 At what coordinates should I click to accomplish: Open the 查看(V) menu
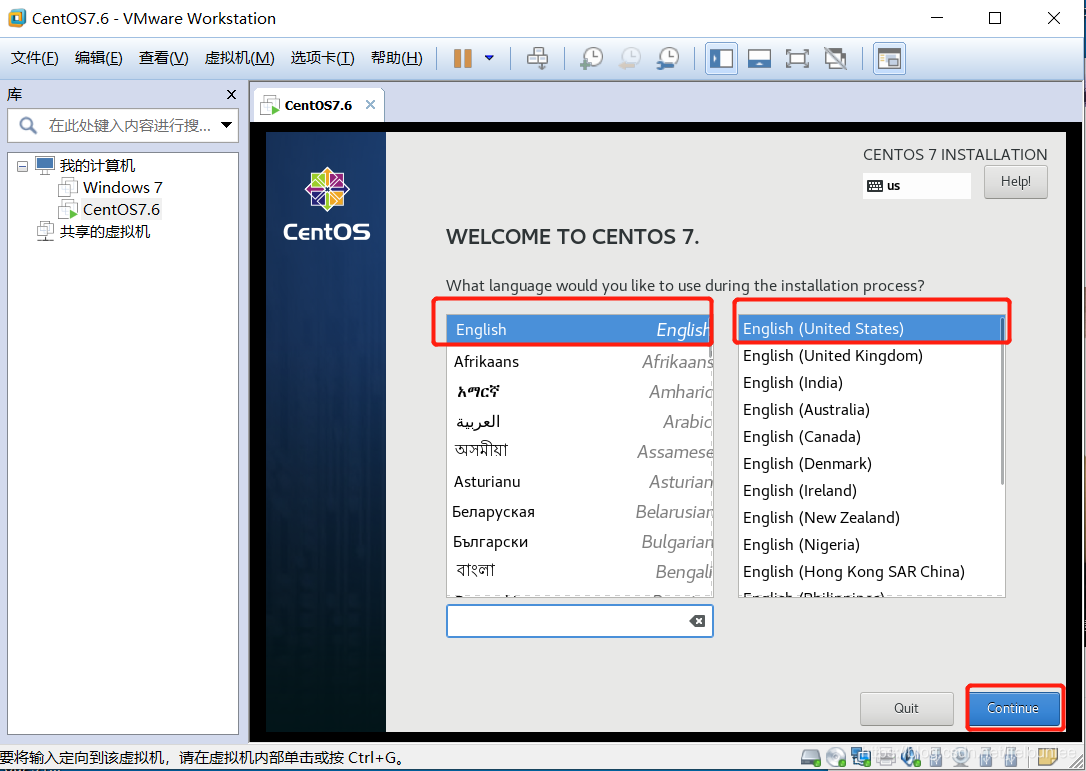coord(163,57)
